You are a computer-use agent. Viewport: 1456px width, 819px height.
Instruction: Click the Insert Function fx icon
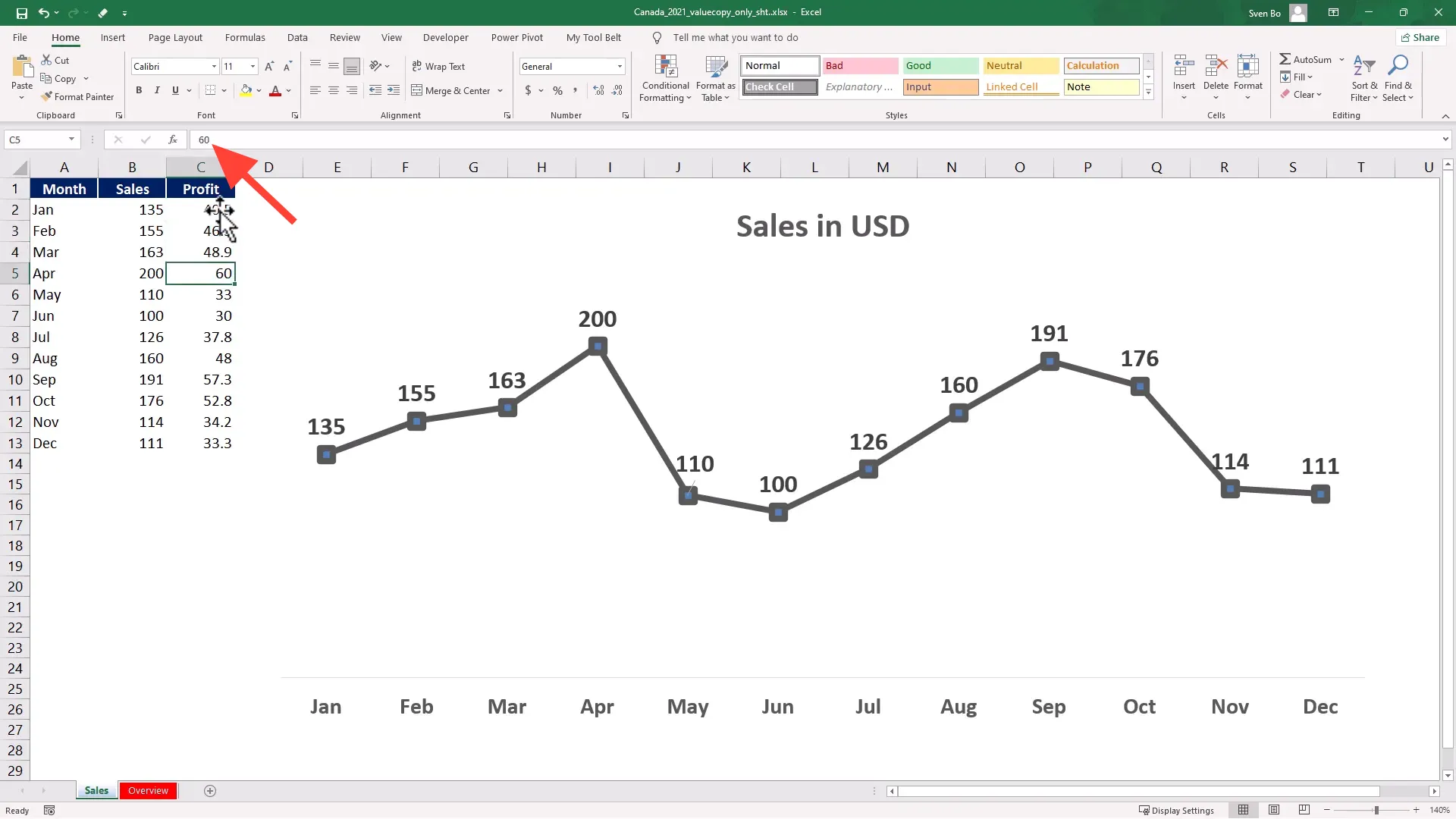tap(173, 140)
